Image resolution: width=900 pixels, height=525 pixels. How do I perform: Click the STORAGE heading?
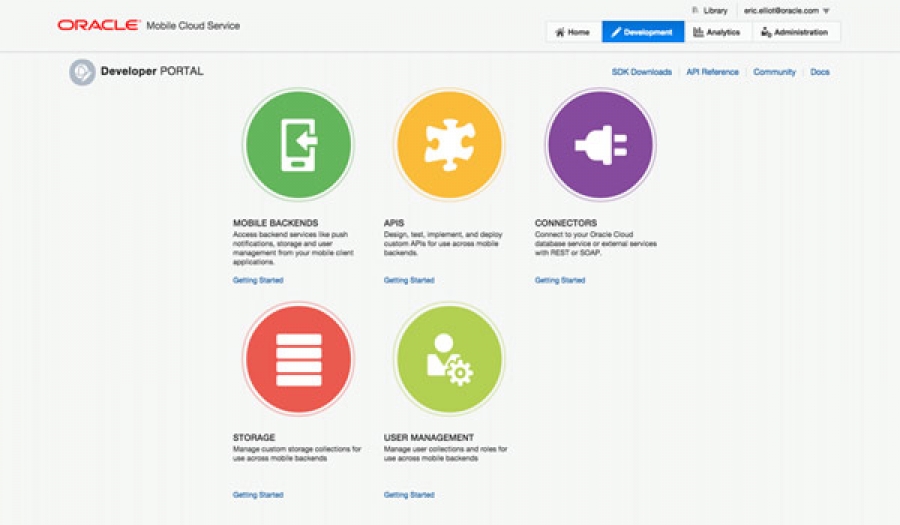coord(254,437)
